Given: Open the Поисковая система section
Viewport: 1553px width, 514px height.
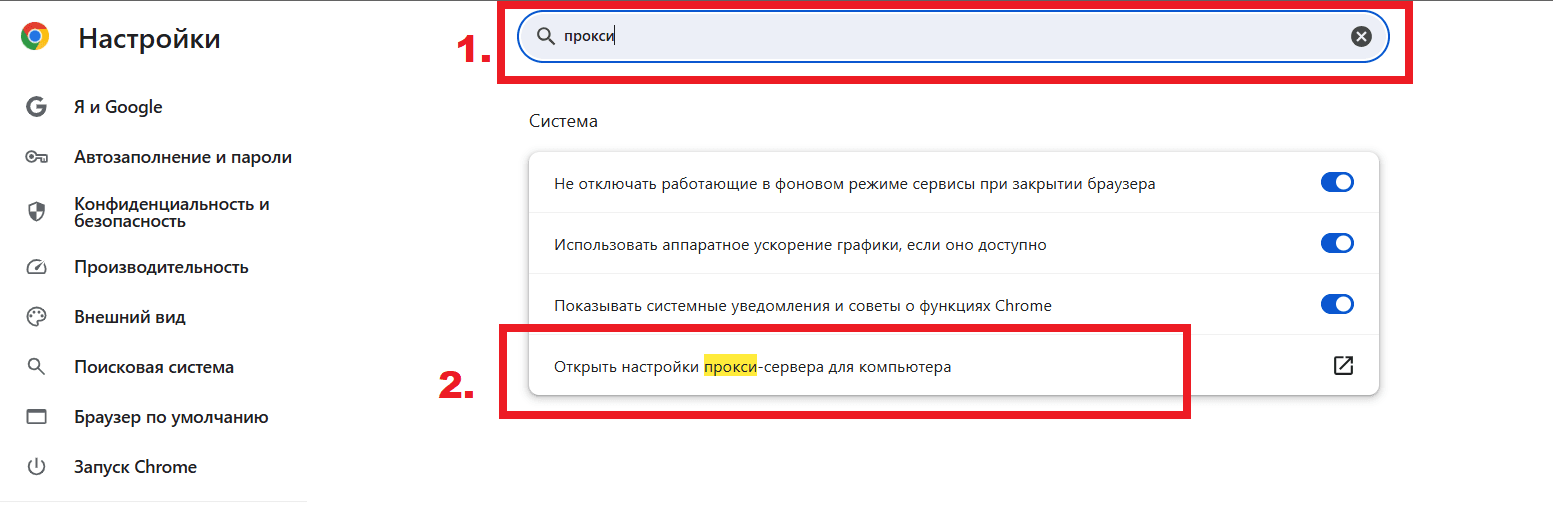Looking at the screenshot, I should click(x=154, y=367).
